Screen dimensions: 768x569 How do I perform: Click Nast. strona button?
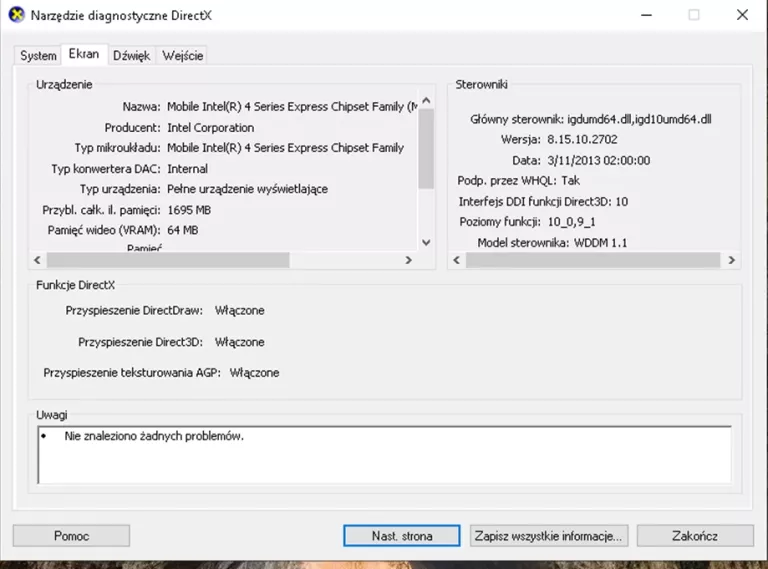pyautogui.click(x=402, y=536)
